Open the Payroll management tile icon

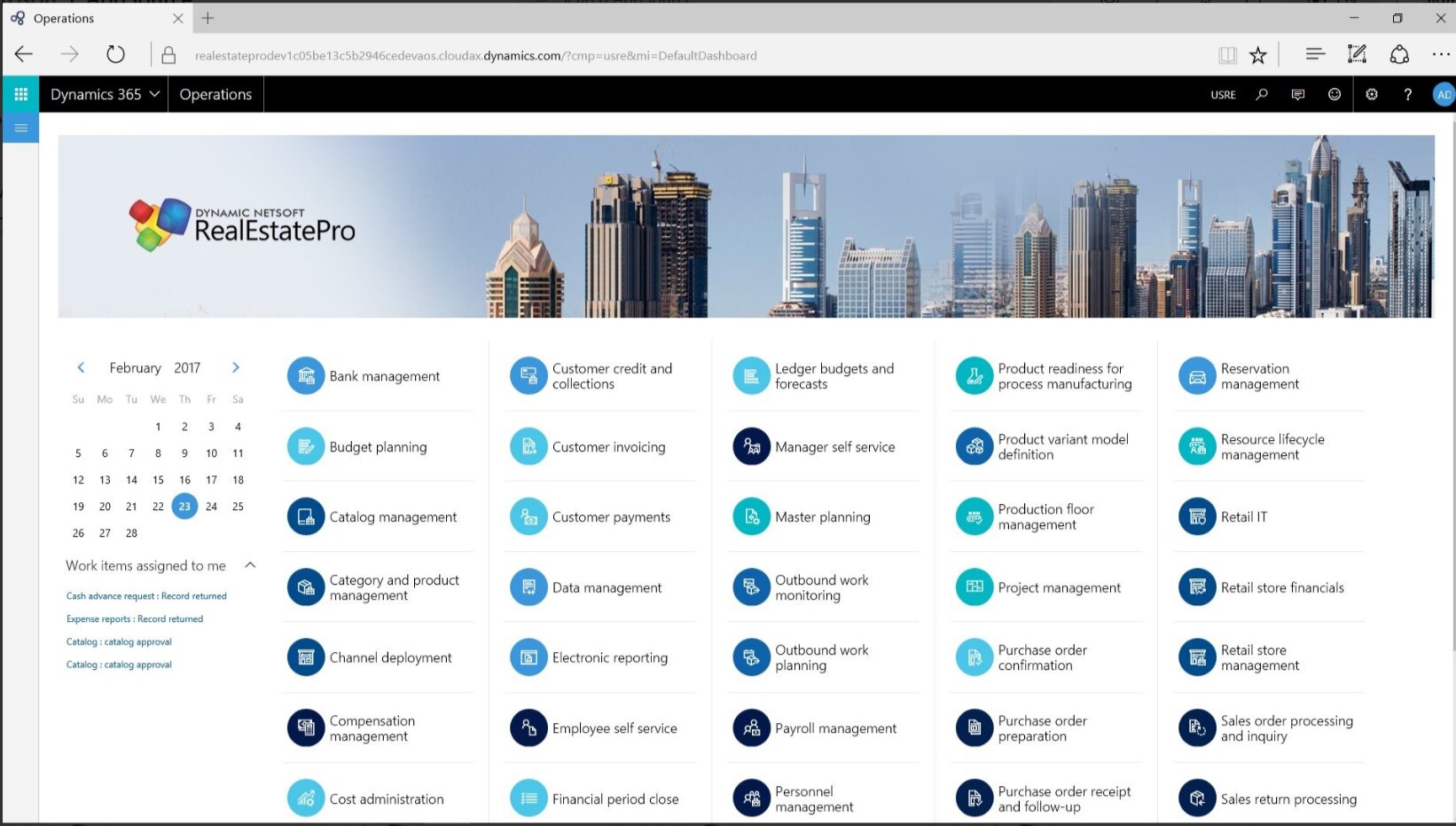(751, 728)
